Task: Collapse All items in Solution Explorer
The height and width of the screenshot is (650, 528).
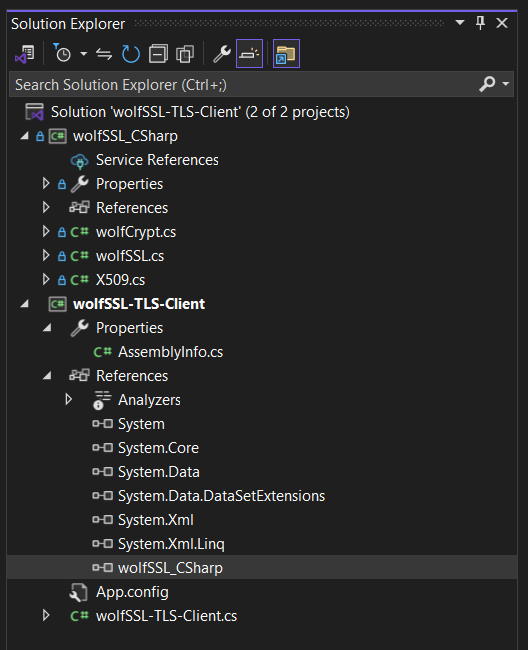Action: coord(158,54)
